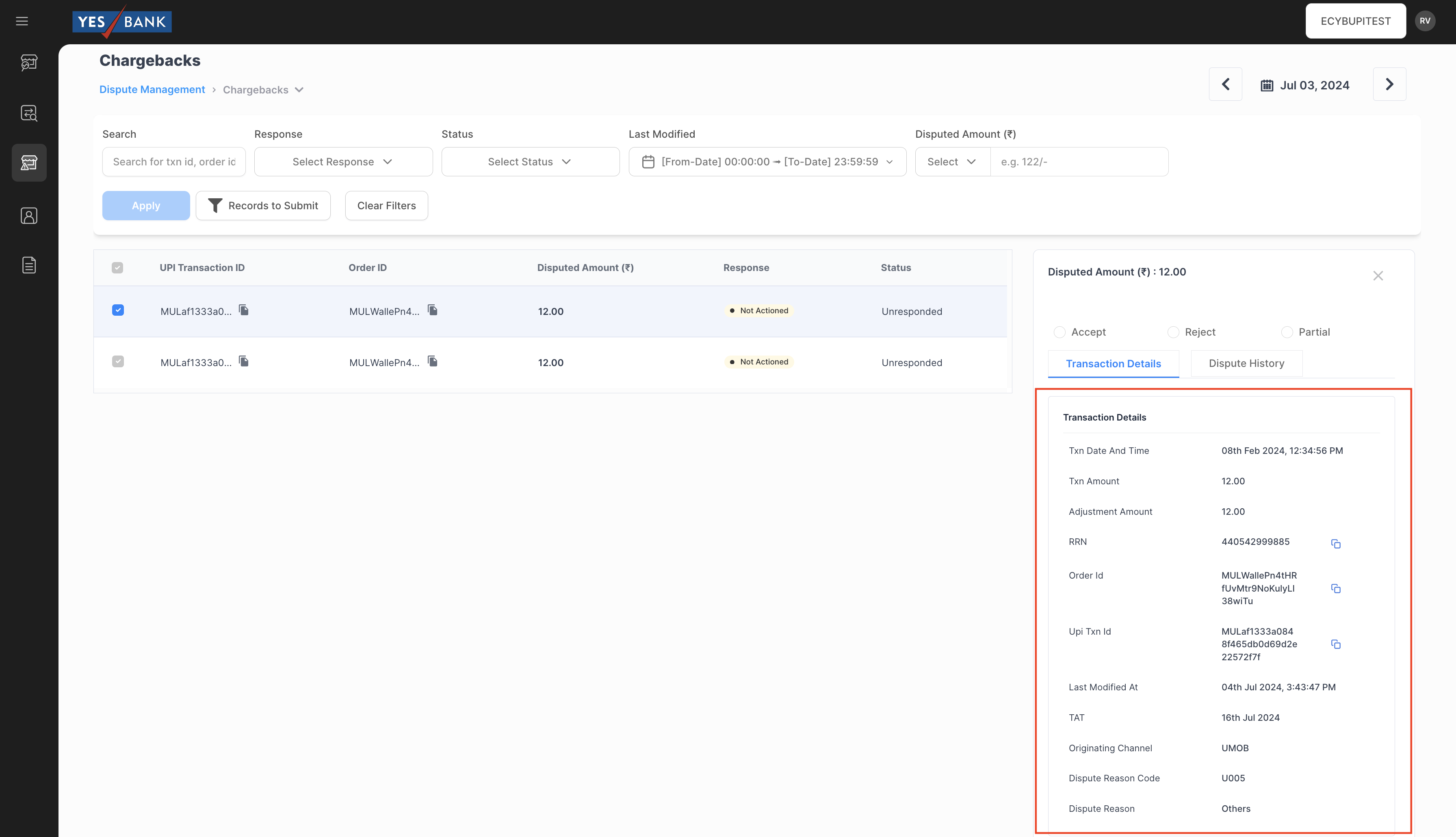
Task: Open the user profile sidebar icon
Action: tap(29, 216)
